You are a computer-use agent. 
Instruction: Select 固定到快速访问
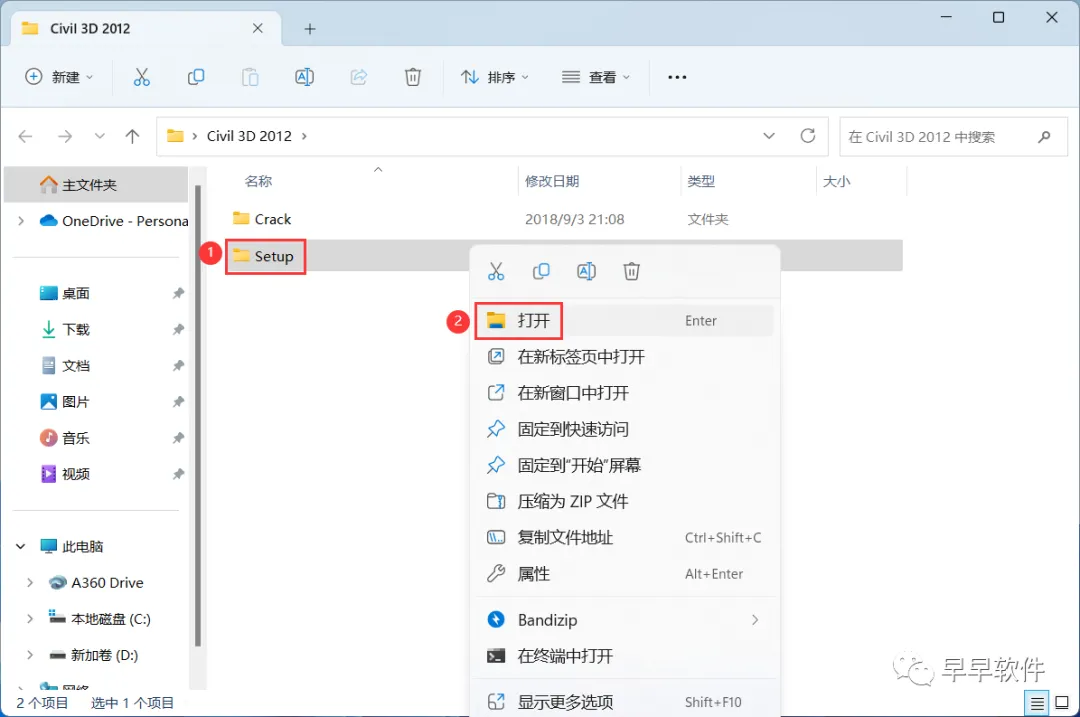coord(625,429)
